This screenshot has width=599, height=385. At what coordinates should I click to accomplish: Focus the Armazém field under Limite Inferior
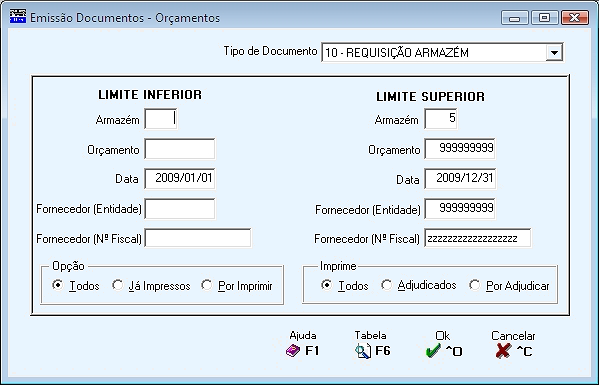click(x=161, y=119)
